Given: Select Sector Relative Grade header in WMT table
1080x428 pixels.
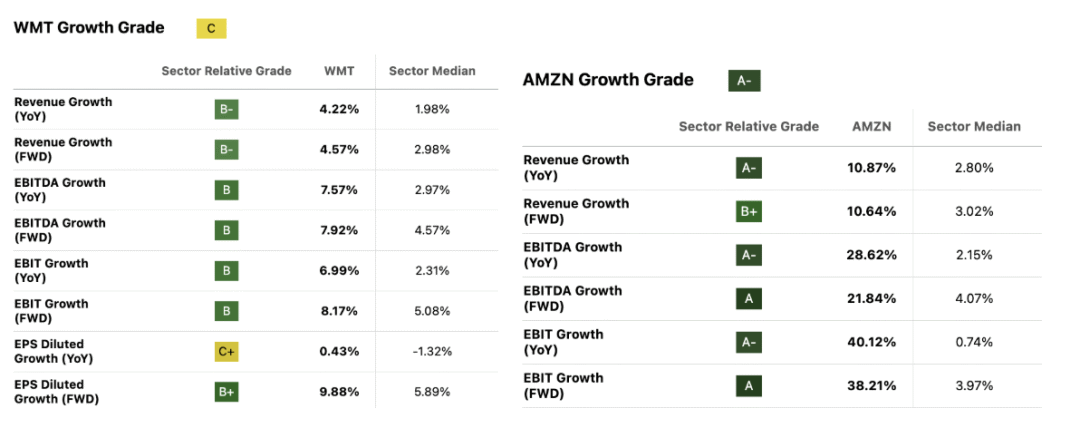Looking at the screenshot, I should point(226,71).
